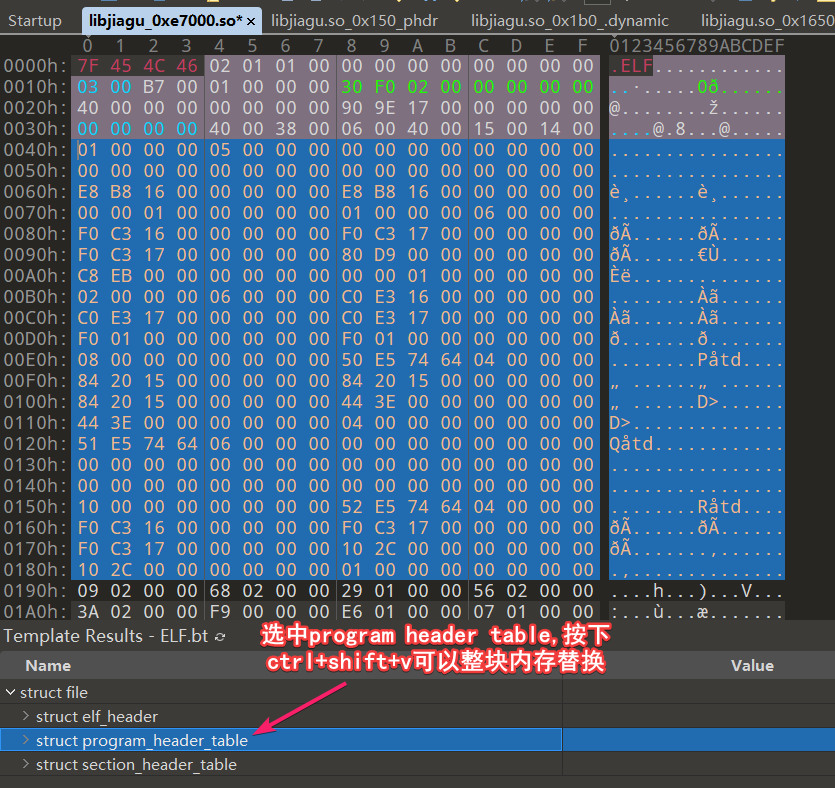Click the 00E0h address label
The height and width of the screenshot is (788, 835).
[36, 360]
